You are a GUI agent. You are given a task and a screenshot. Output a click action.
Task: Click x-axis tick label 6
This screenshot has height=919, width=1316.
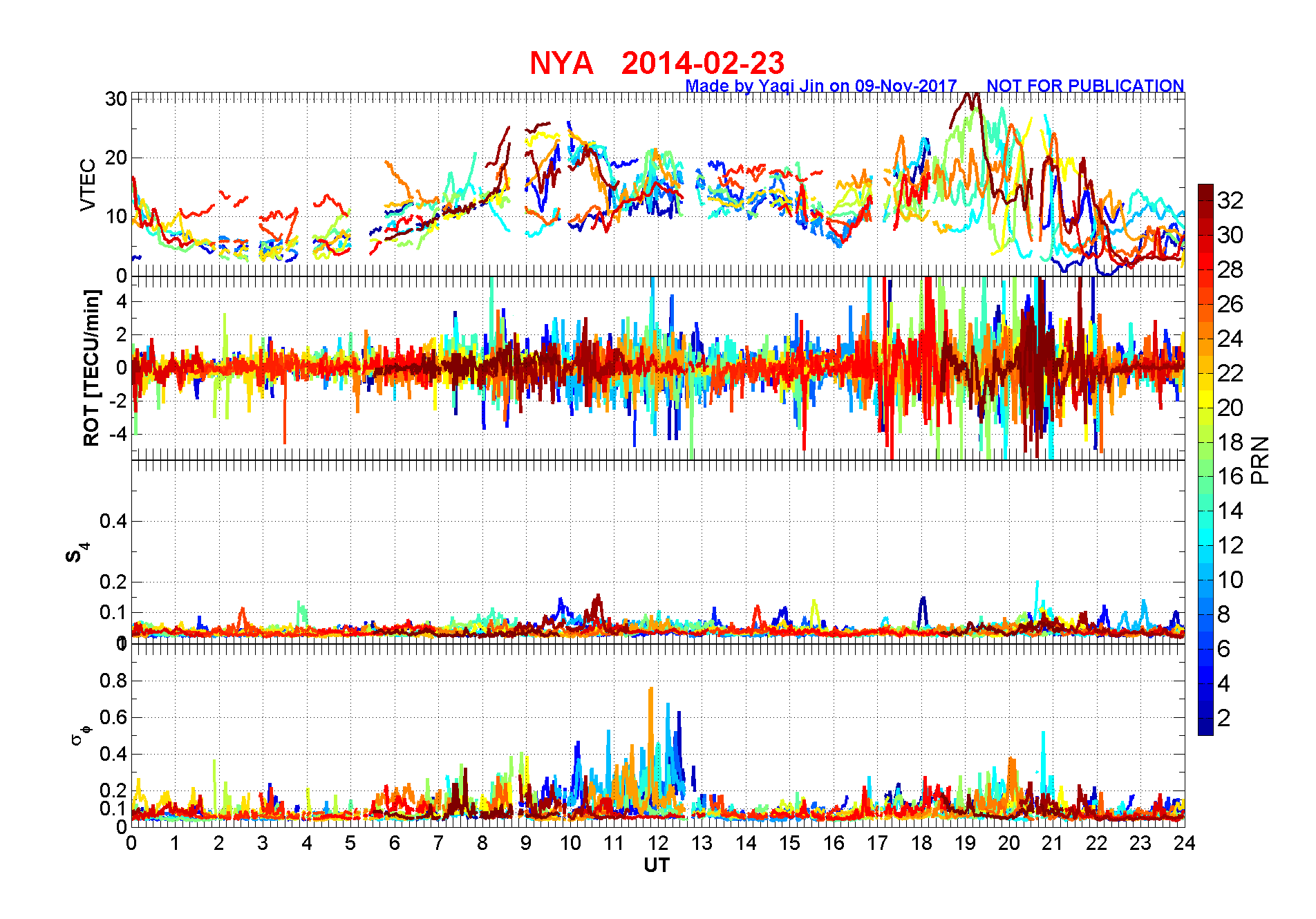pyautogui.click(x=395, y=843)
